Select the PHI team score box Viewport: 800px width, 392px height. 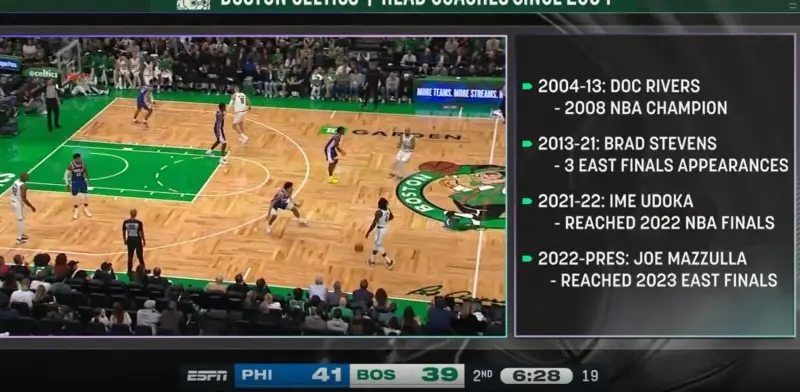(x=292, y=376)
